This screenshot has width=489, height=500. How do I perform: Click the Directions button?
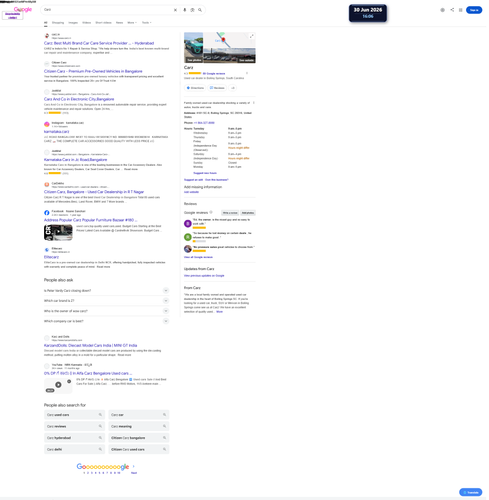195,88
